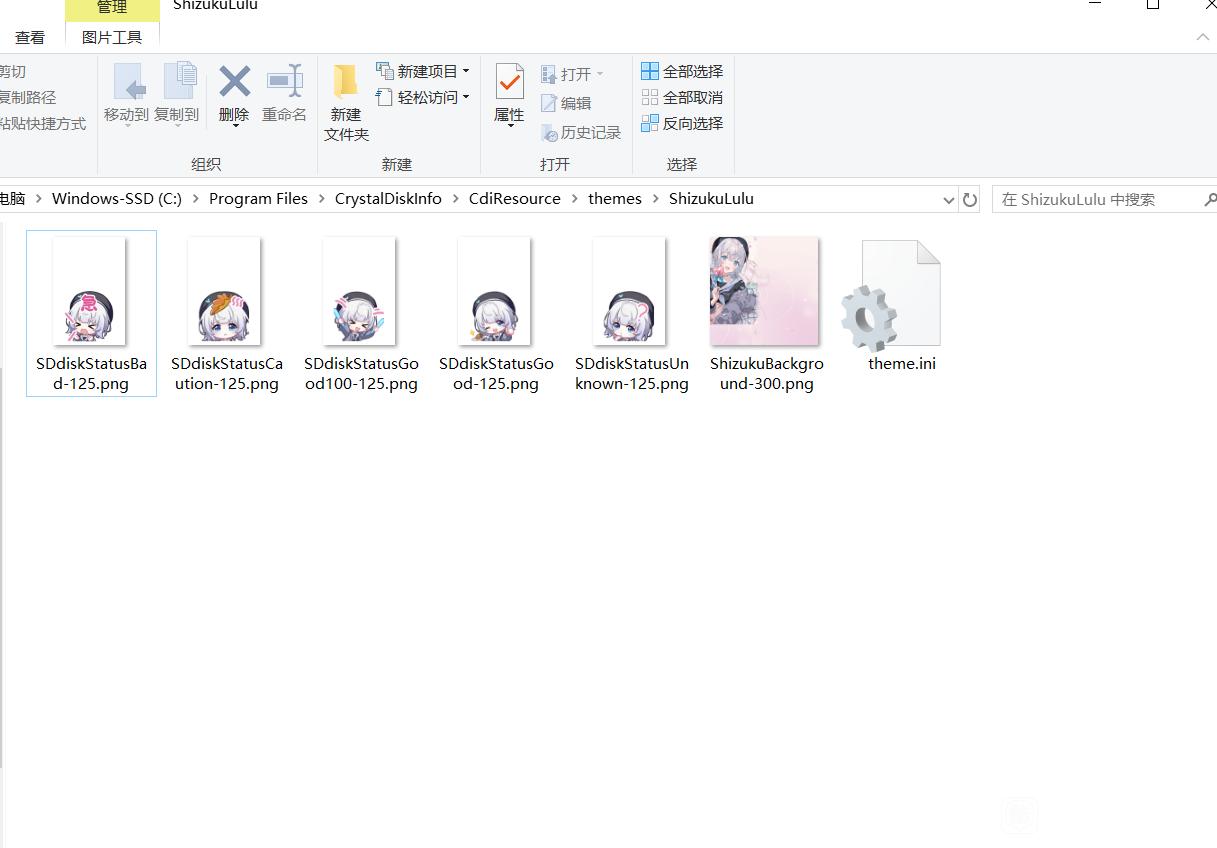The width and height of the screenshot is (1217, 848).
Task: Click the Copy to (复制到) icon
Action: (x=179, y=81)
